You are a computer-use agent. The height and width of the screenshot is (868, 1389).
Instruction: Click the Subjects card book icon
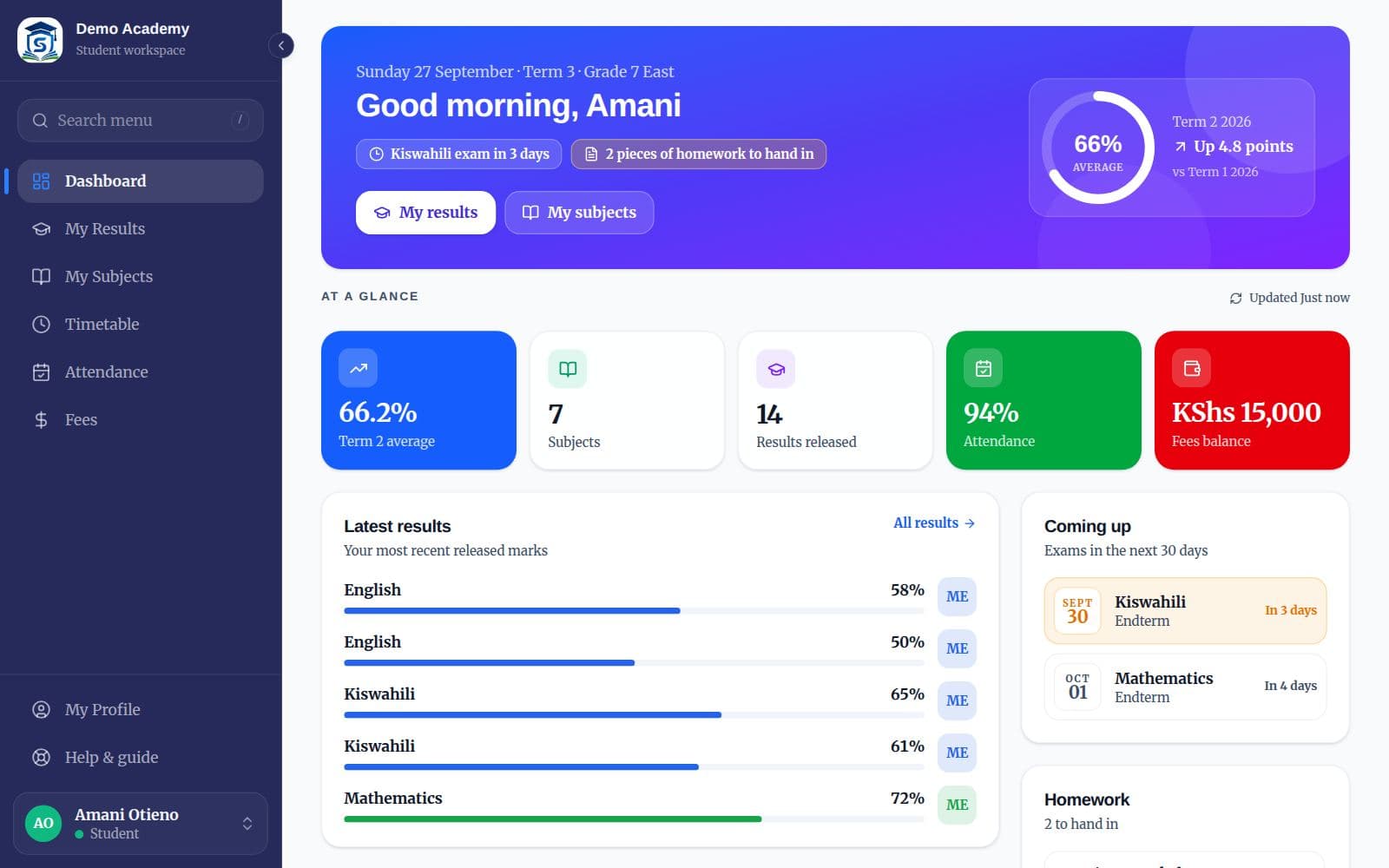click(x=568, y=369)
